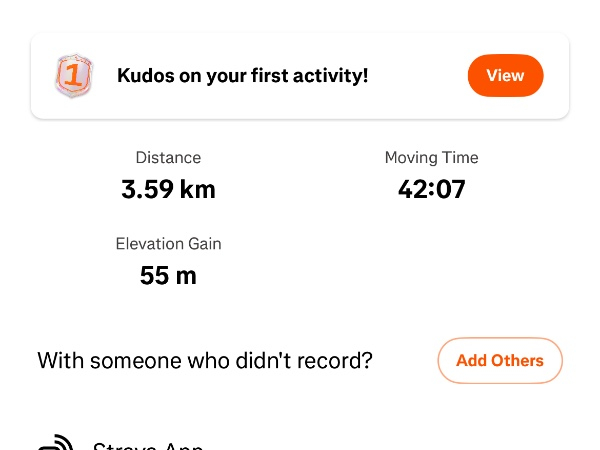Screen dimensions: 600x450
Task: Click the word "Others" in the outlined button
Action: 519,361
